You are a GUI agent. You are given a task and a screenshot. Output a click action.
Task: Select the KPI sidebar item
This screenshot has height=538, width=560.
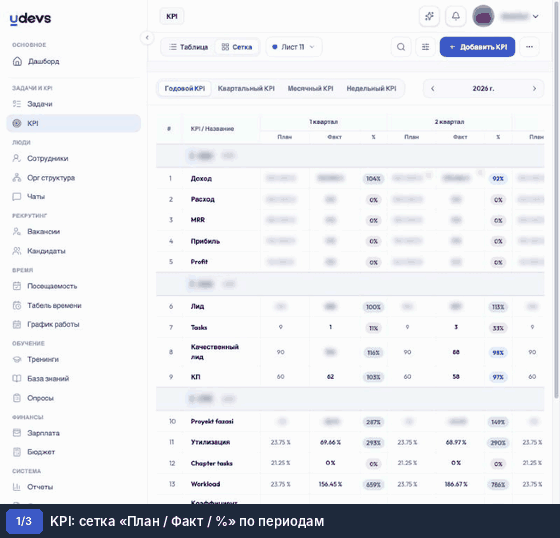point(73,123)
